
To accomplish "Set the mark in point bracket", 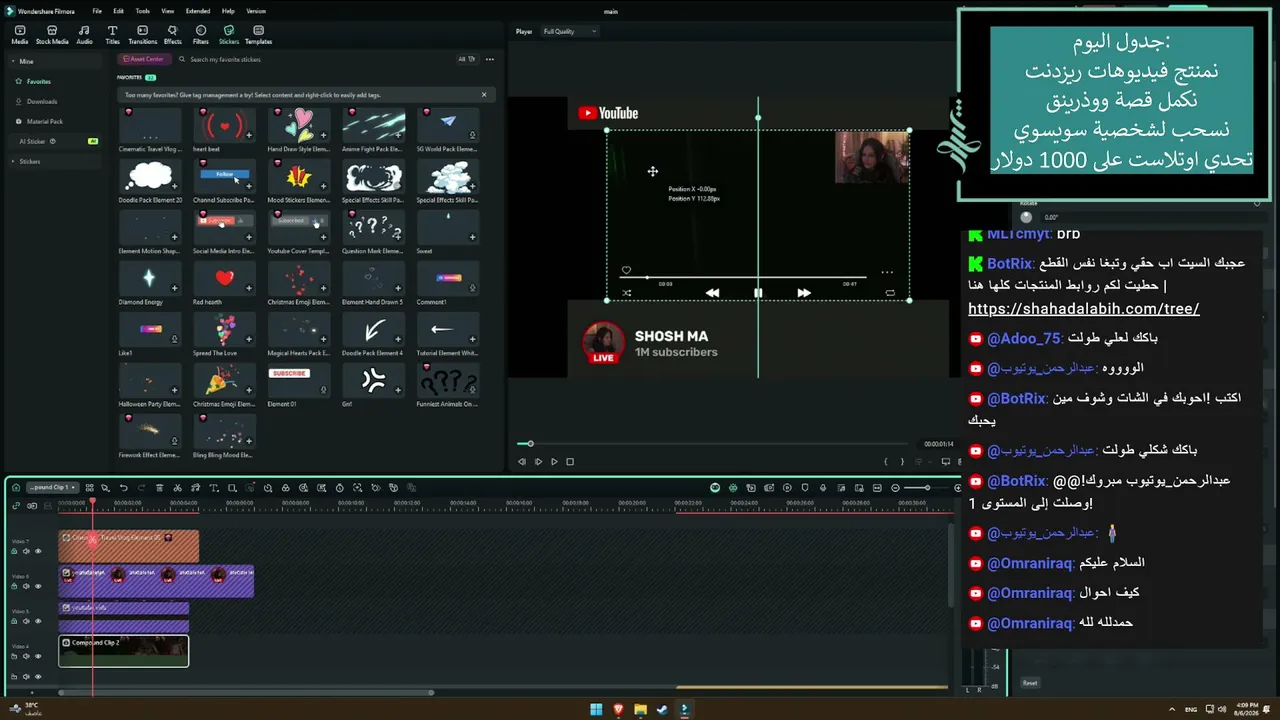I will point(886,462).
